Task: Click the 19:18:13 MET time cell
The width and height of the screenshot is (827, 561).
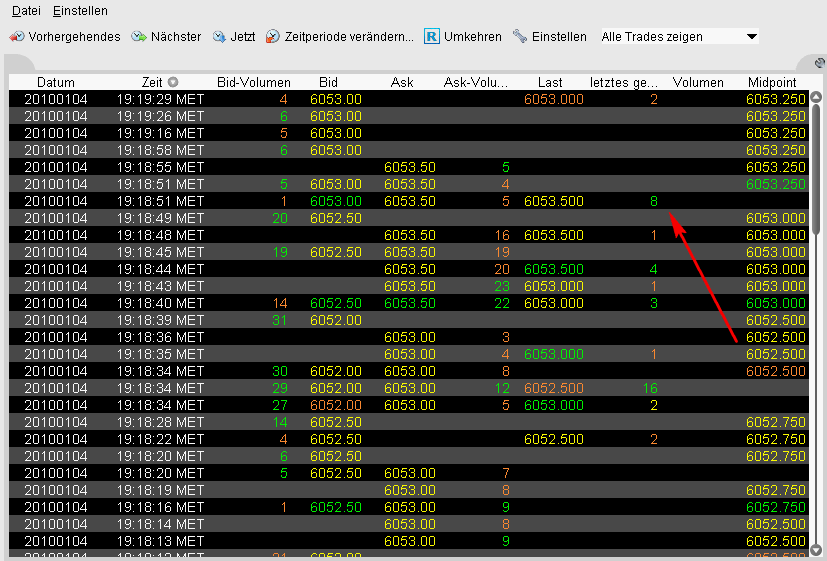Action: (160, 541)
